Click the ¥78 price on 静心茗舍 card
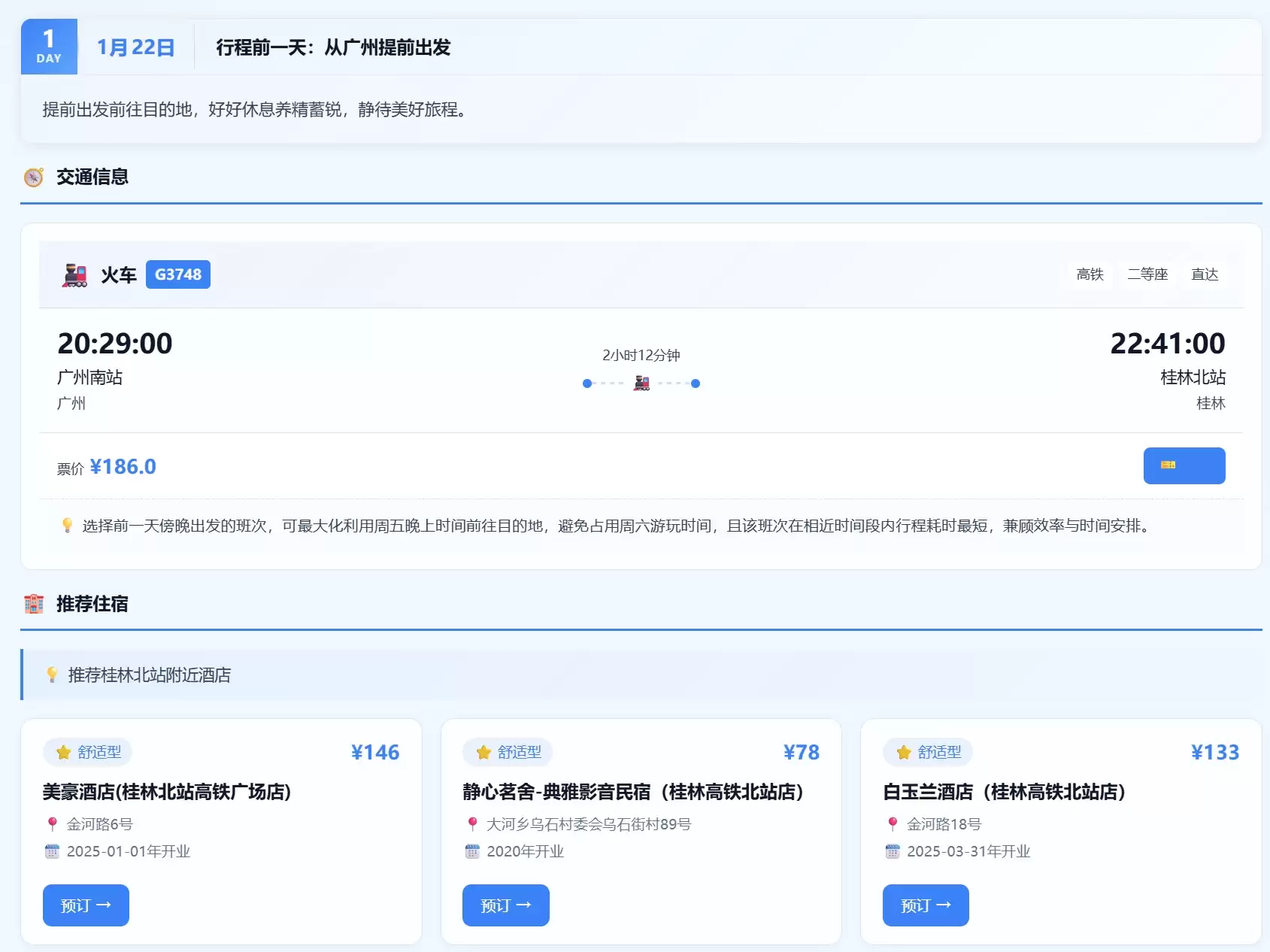This screenshot has width=1270, height=952. pos(801,752)
